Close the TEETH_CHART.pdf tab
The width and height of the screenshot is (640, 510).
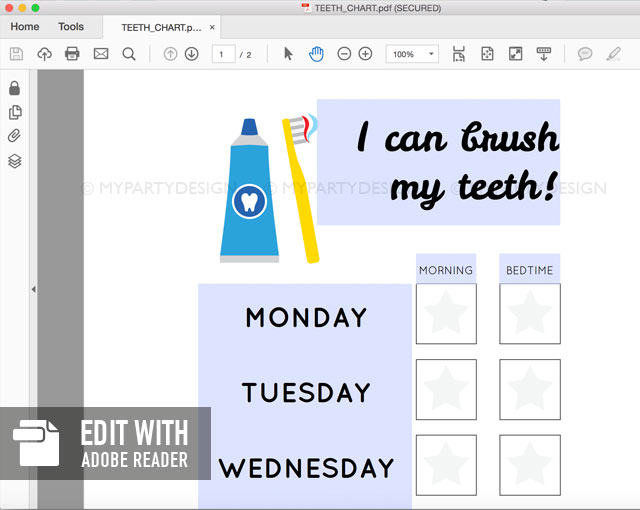coord(212,28)
